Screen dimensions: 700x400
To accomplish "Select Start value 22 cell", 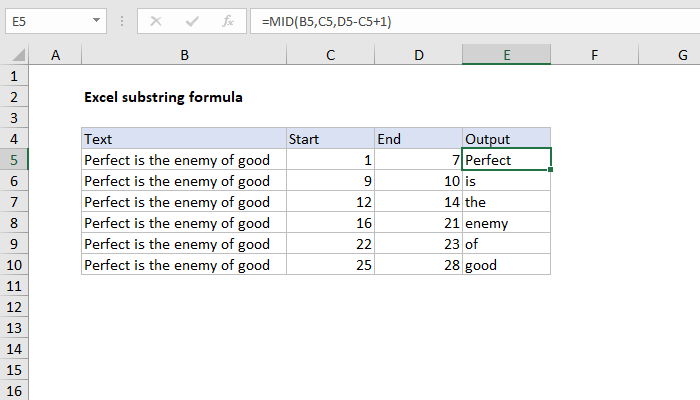I will click(x=330, y=244).
